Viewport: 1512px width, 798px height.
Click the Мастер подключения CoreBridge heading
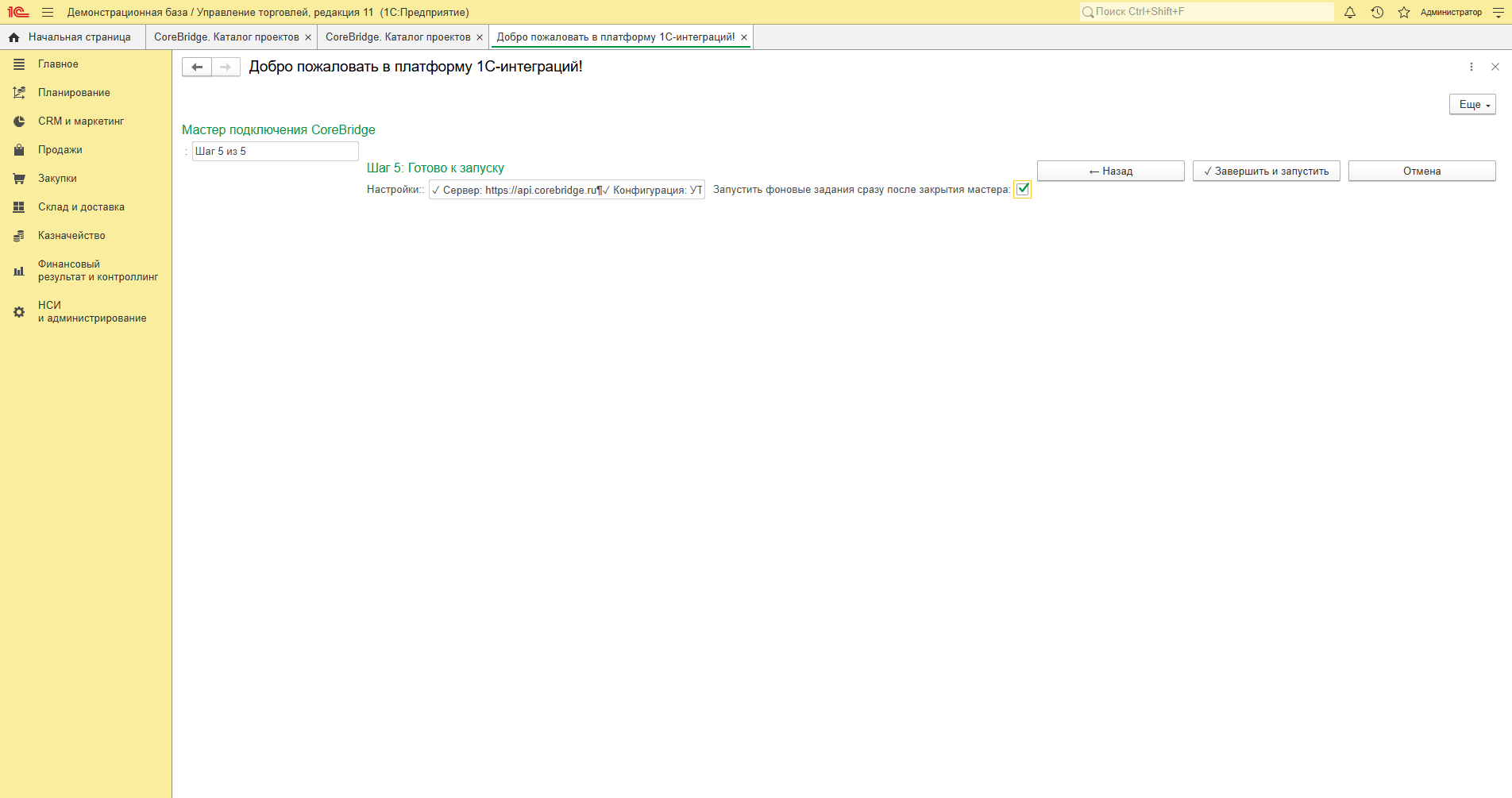click(x=279, y=130)
